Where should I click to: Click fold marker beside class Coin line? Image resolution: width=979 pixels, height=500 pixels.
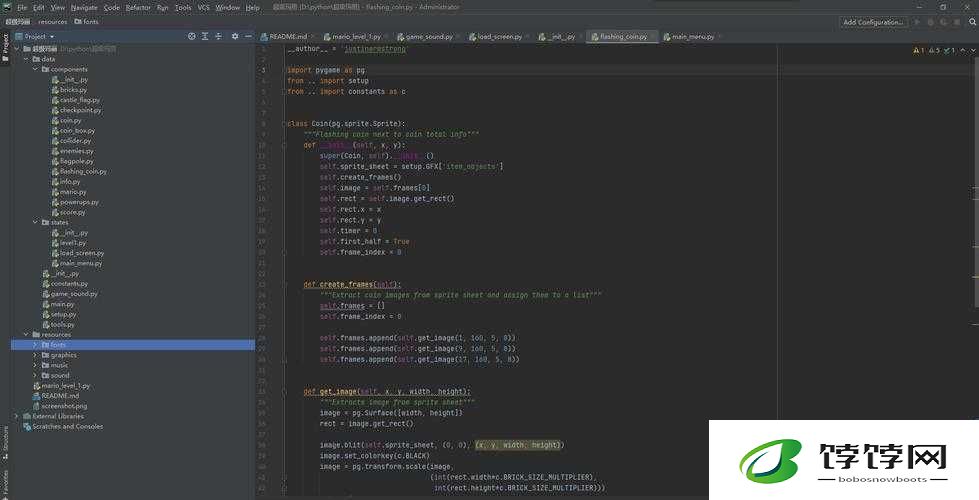click(x=283, y=124)
